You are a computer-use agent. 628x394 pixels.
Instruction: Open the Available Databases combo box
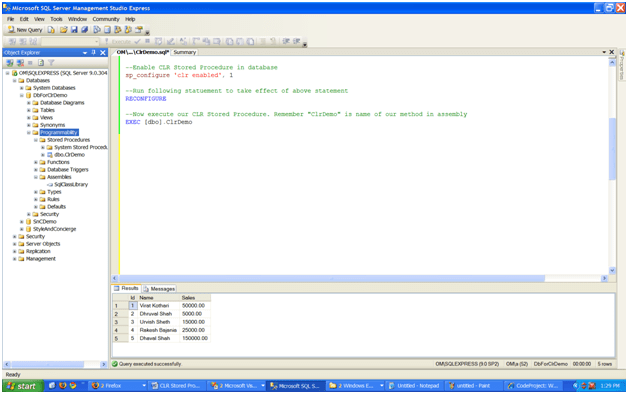[x=70, y=41]
